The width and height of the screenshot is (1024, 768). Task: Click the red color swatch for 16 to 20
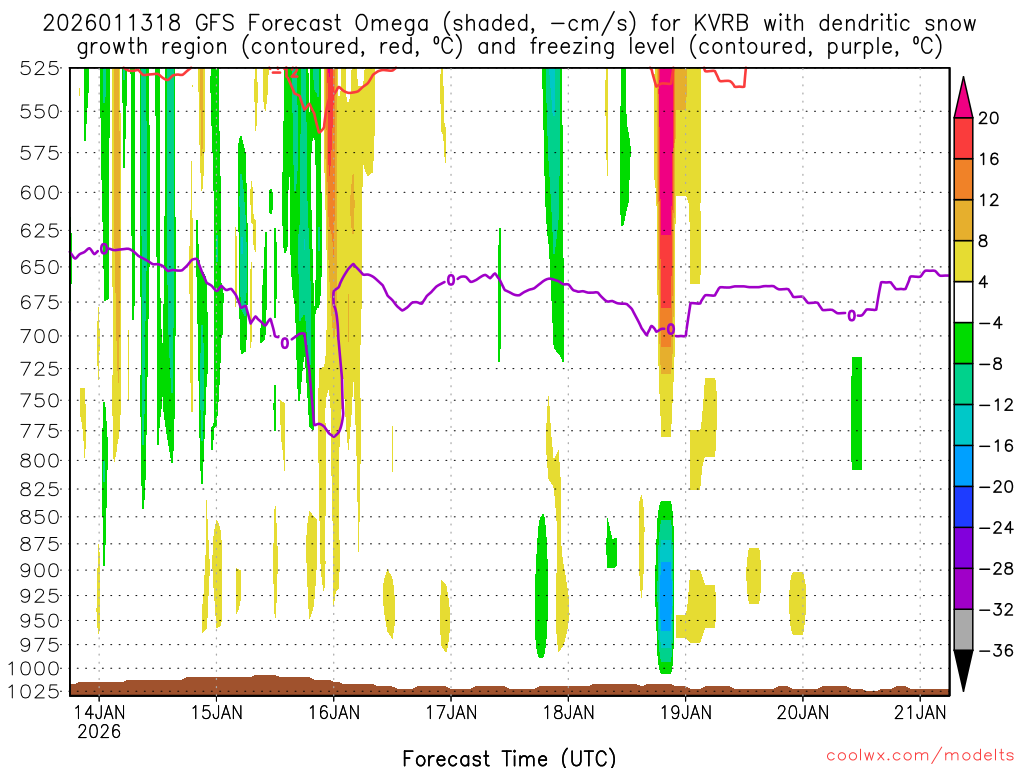pyautogui.click(x=963, y=138)
